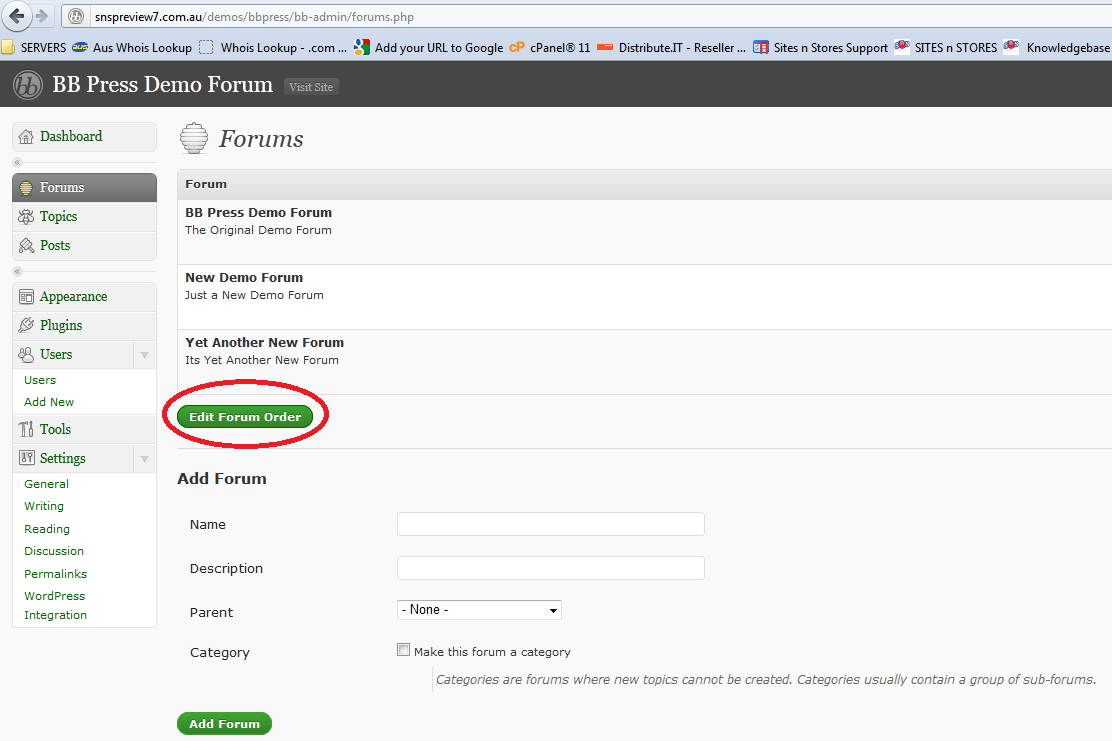Open Reading settings link
This screenshot has height=741, width=1112.
47,529
